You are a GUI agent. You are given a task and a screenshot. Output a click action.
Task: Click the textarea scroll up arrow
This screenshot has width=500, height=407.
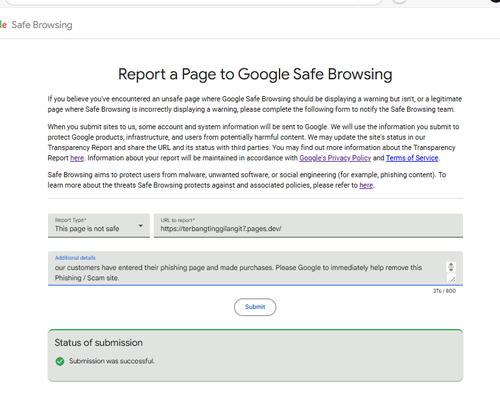451,265
